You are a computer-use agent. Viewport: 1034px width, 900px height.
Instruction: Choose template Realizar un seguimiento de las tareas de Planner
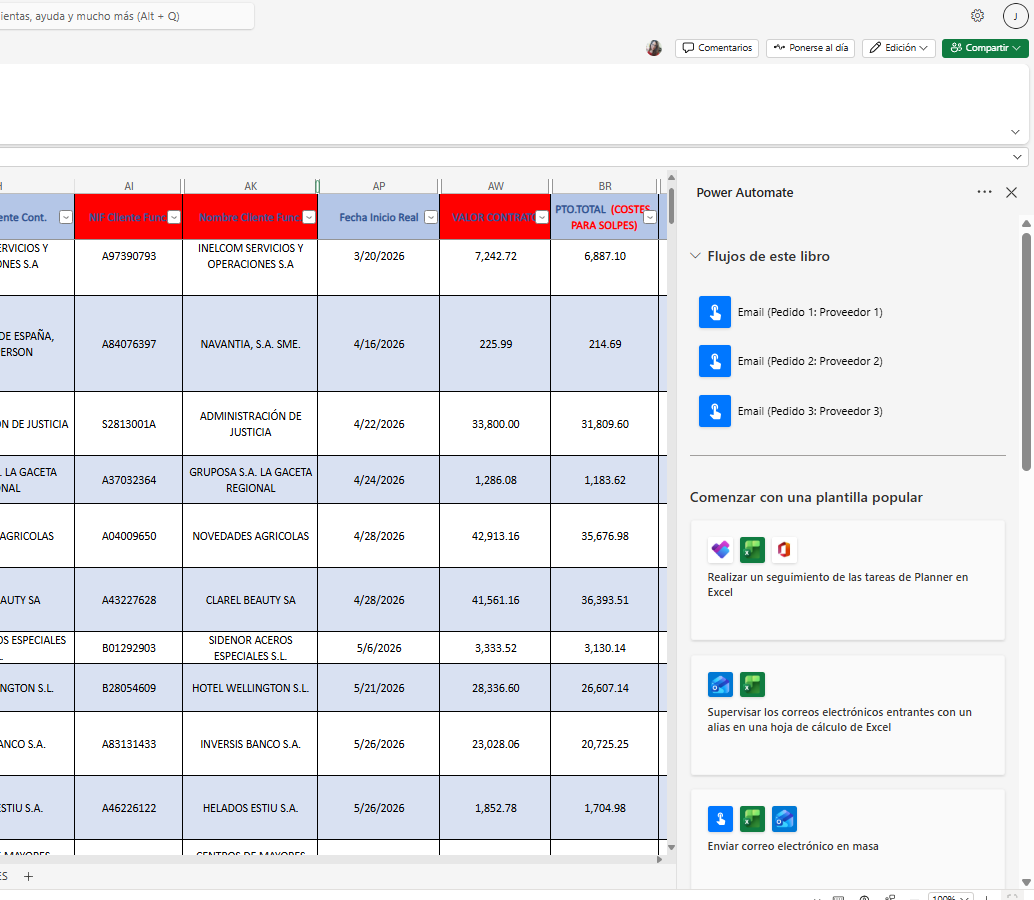847,580
